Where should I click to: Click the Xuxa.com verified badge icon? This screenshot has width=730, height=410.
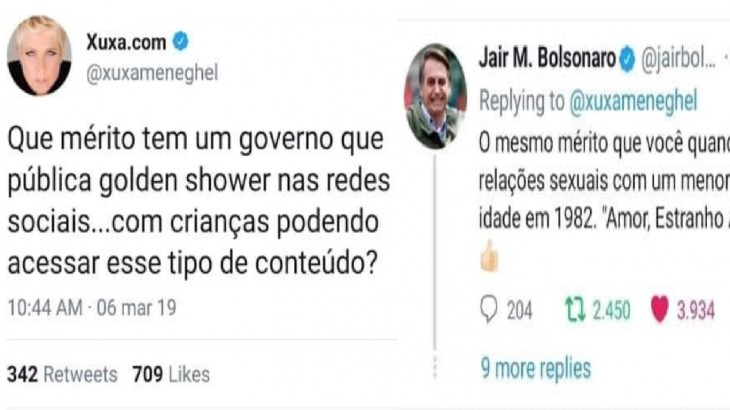click(x=181, y=41)
